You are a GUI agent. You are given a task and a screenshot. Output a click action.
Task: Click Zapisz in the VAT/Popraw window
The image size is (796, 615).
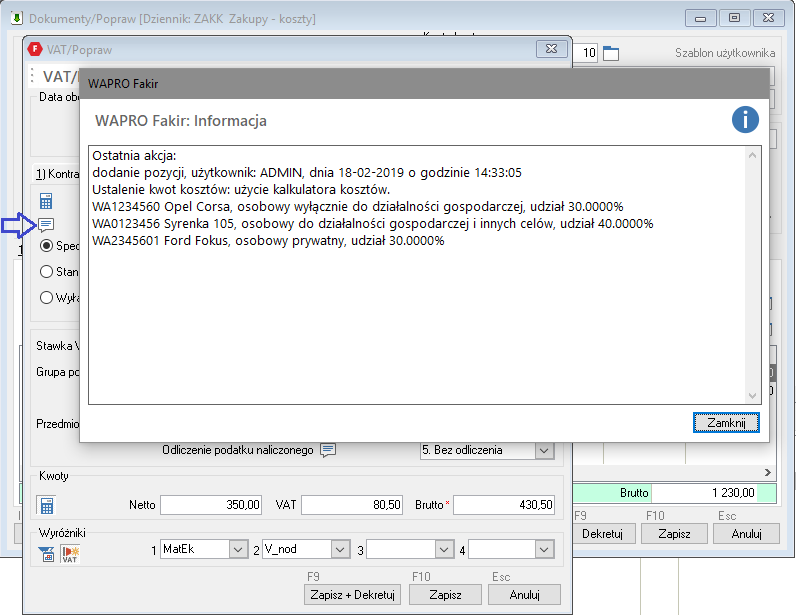coord(445,595)
